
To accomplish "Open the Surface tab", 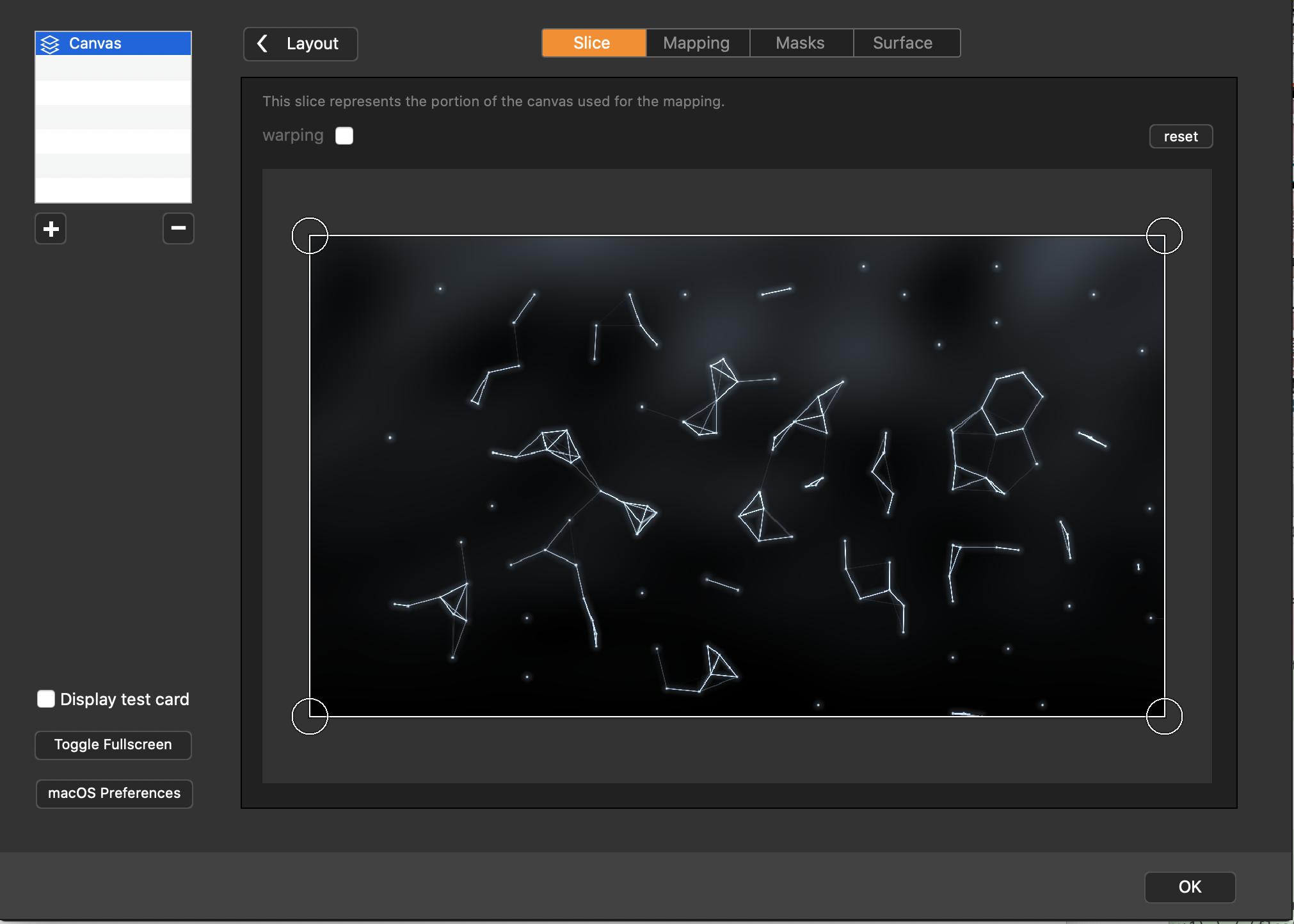I will coord(903,43).
